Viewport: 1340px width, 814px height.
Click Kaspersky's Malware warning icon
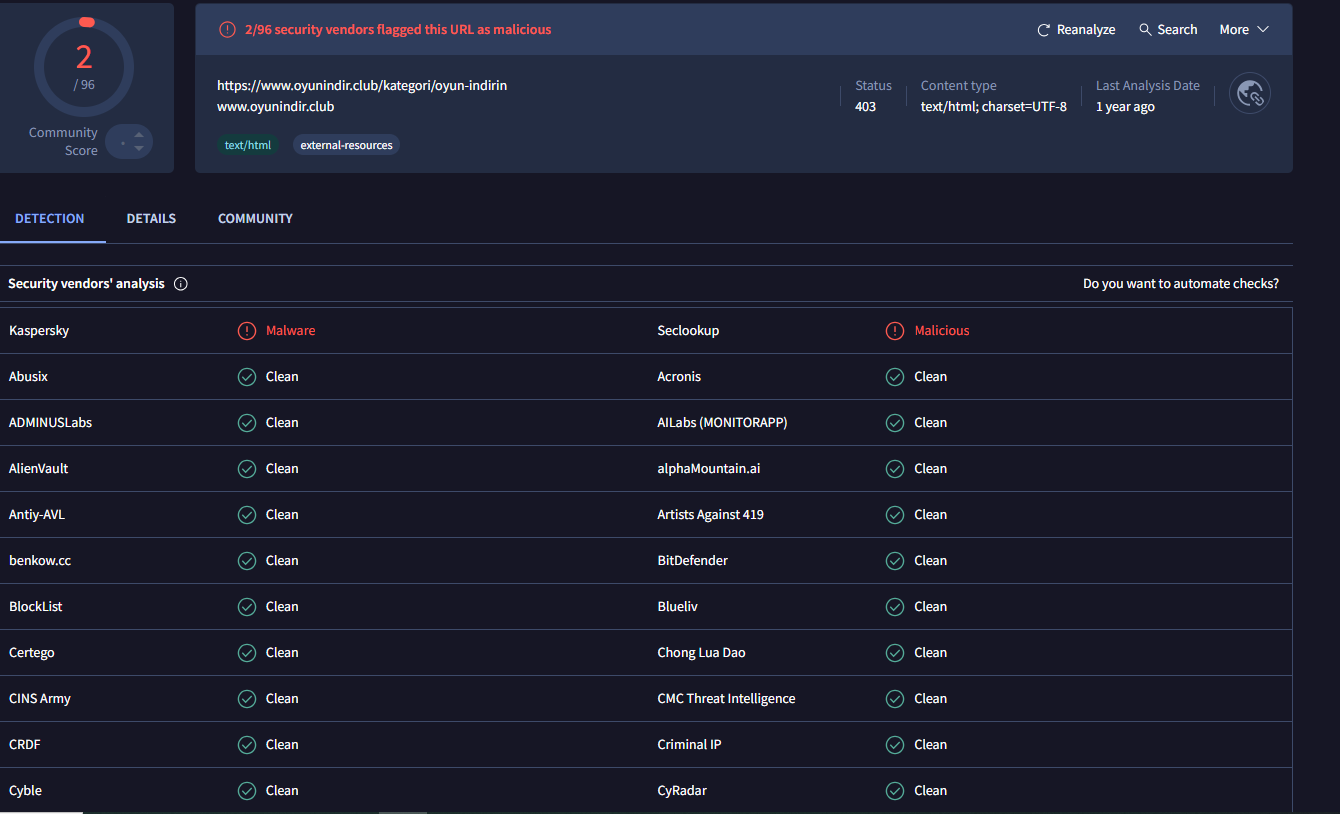point(247,331)
